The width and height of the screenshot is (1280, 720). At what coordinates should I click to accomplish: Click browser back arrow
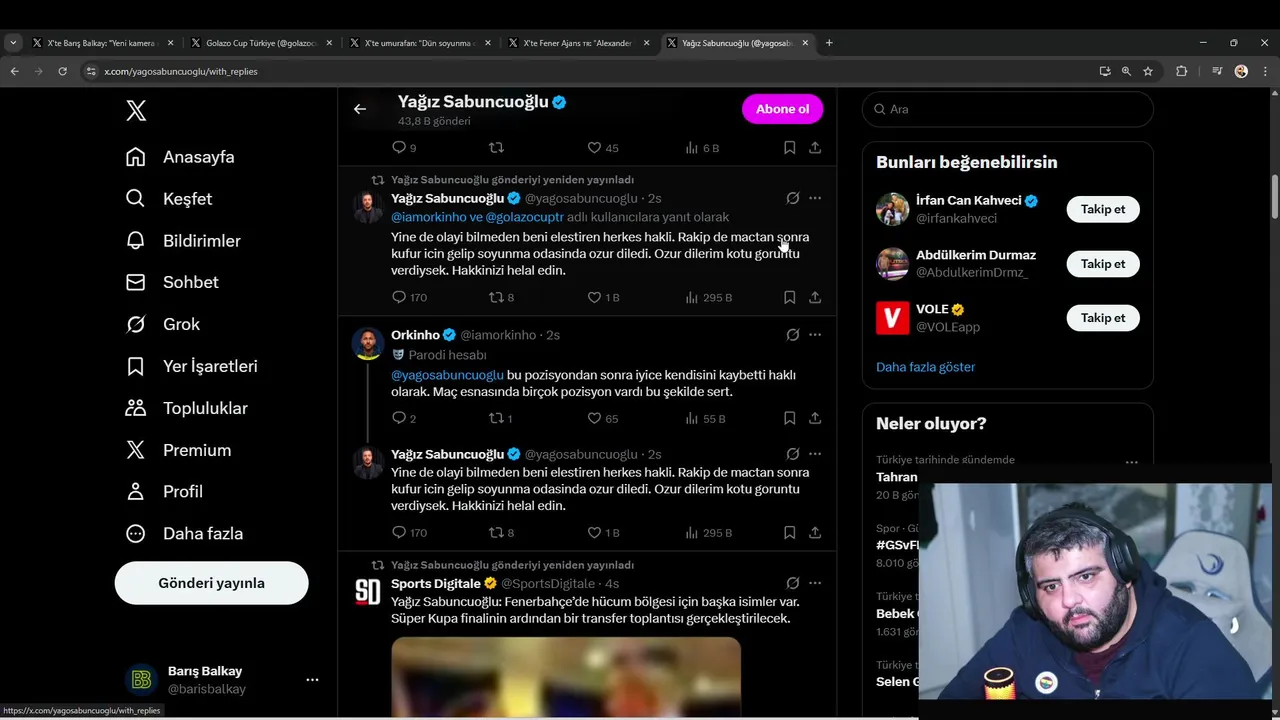pos(14,71)
